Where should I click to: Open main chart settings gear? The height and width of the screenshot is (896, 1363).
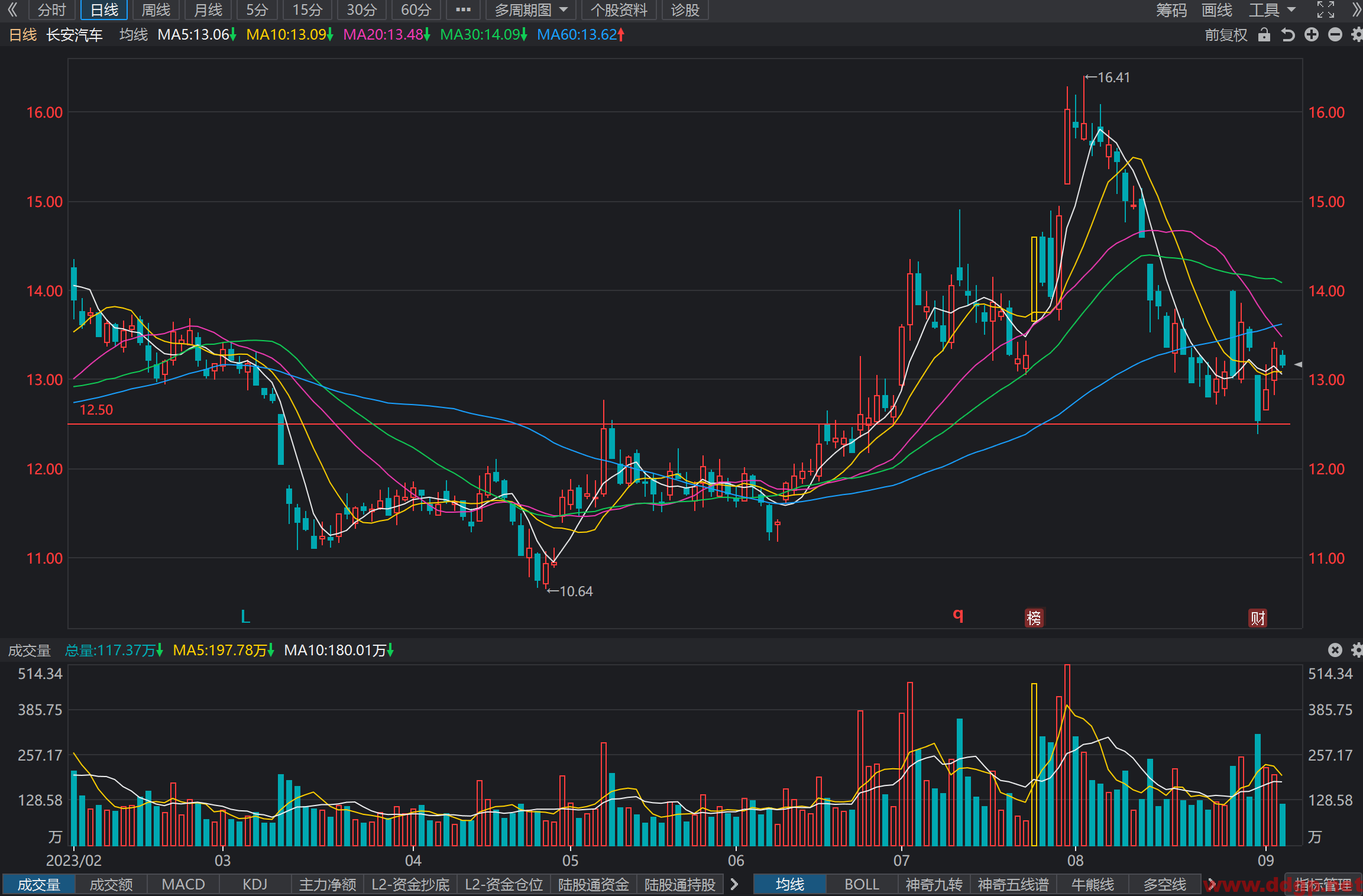[1356, 35]
